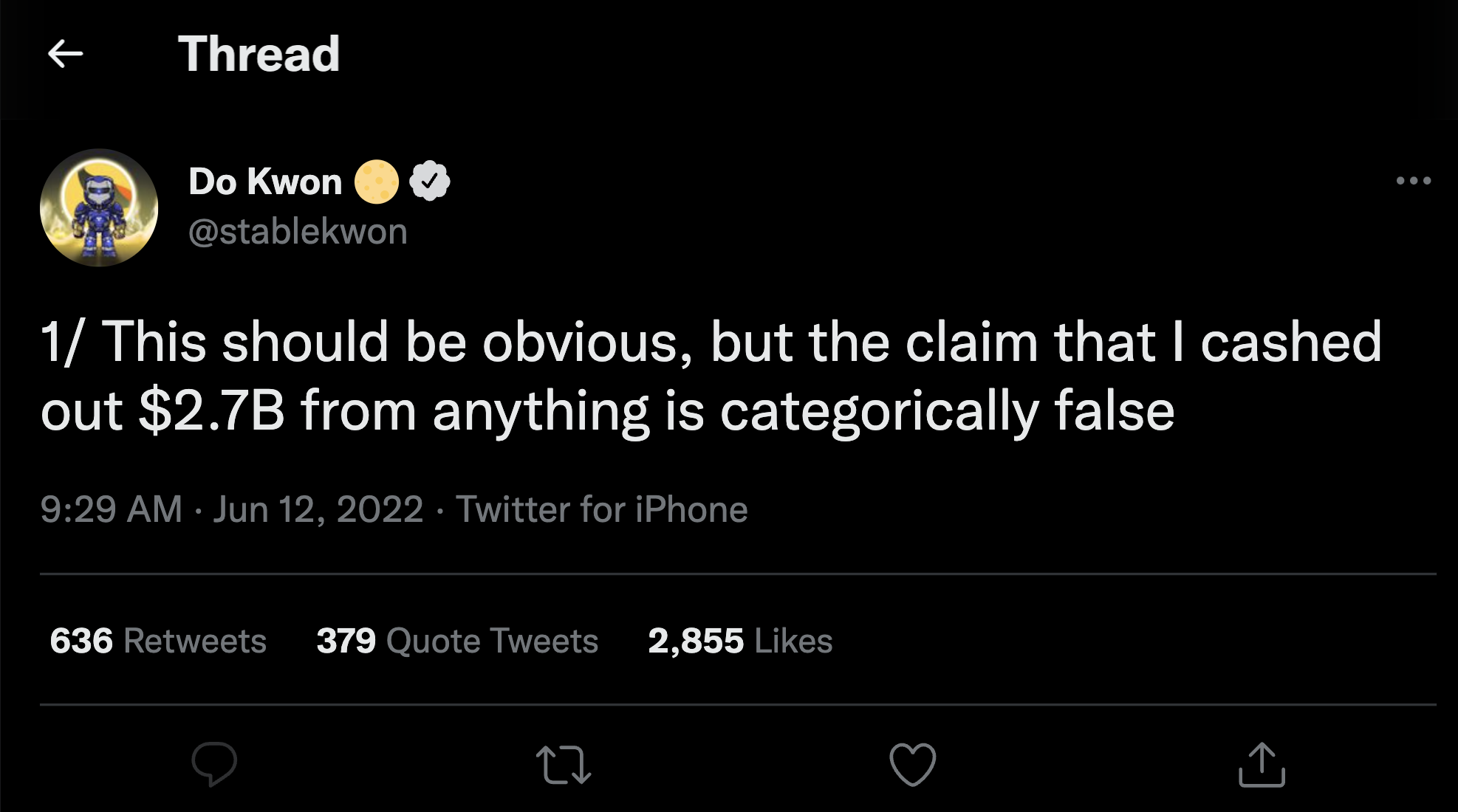Click the Do Kwon display name
This screenshot has width=1458, height=812.
pos(265,182)
